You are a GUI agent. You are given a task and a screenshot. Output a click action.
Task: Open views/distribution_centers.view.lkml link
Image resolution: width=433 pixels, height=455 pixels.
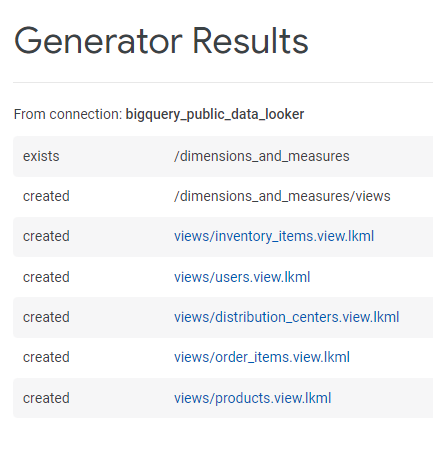tap(287, 317)
